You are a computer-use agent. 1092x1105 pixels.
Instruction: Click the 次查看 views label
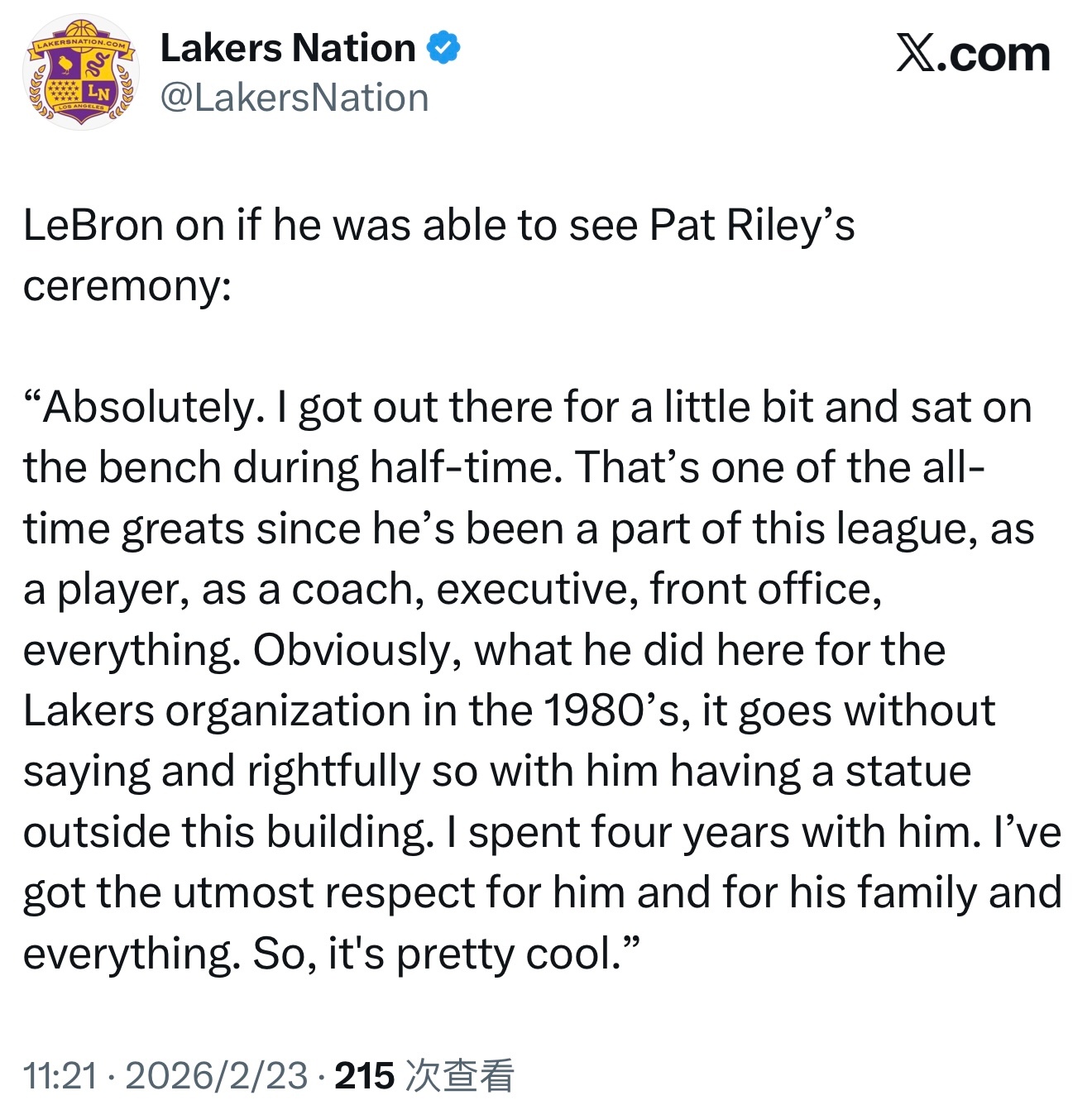[461, 1075]
